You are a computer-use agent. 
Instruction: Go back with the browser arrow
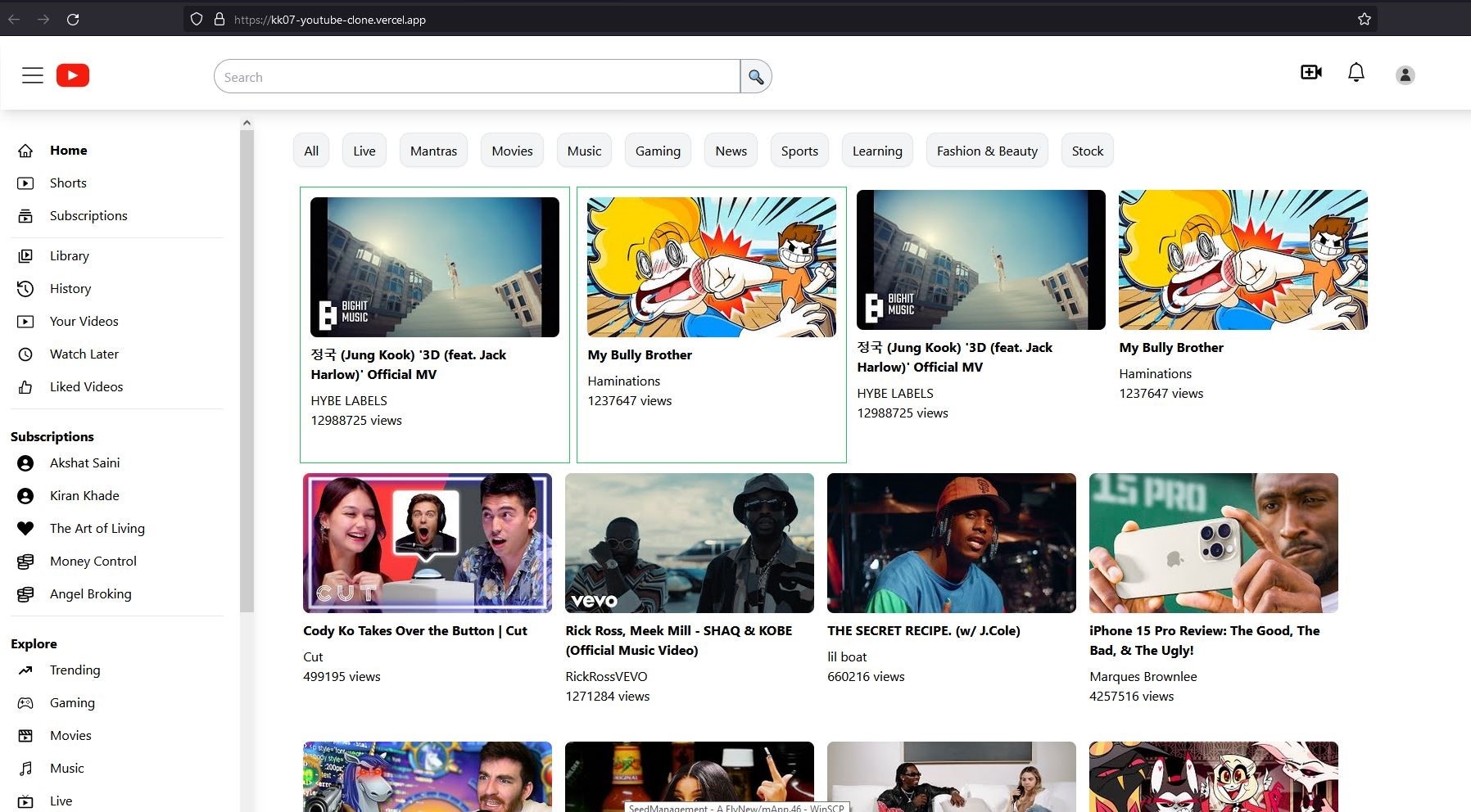[14, 19]
